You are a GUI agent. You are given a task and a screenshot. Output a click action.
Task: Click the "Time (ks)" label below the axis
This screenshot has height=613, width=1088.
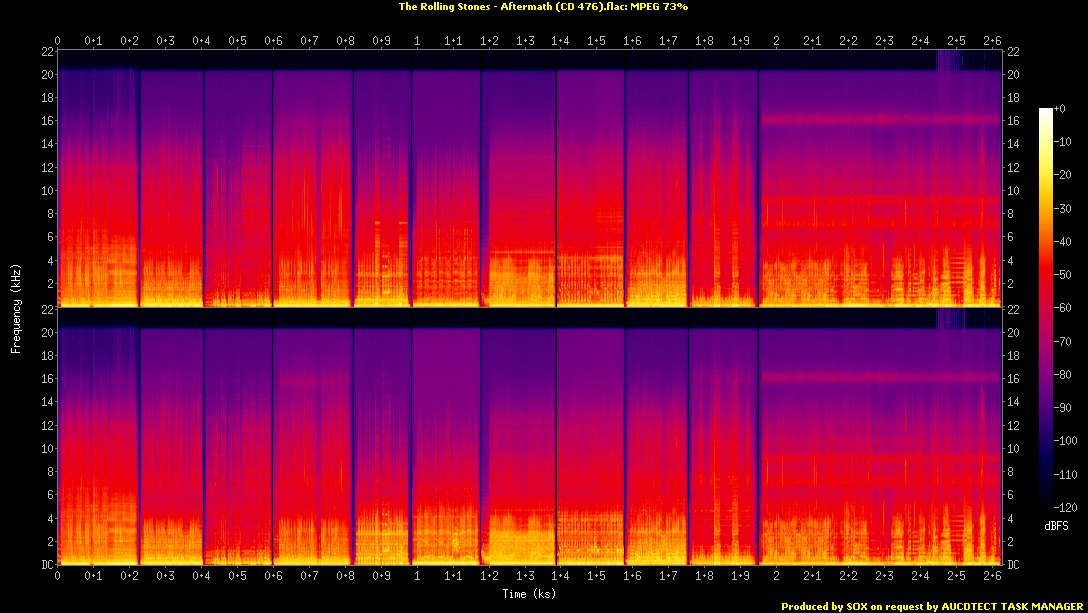(x=529, y=594)
